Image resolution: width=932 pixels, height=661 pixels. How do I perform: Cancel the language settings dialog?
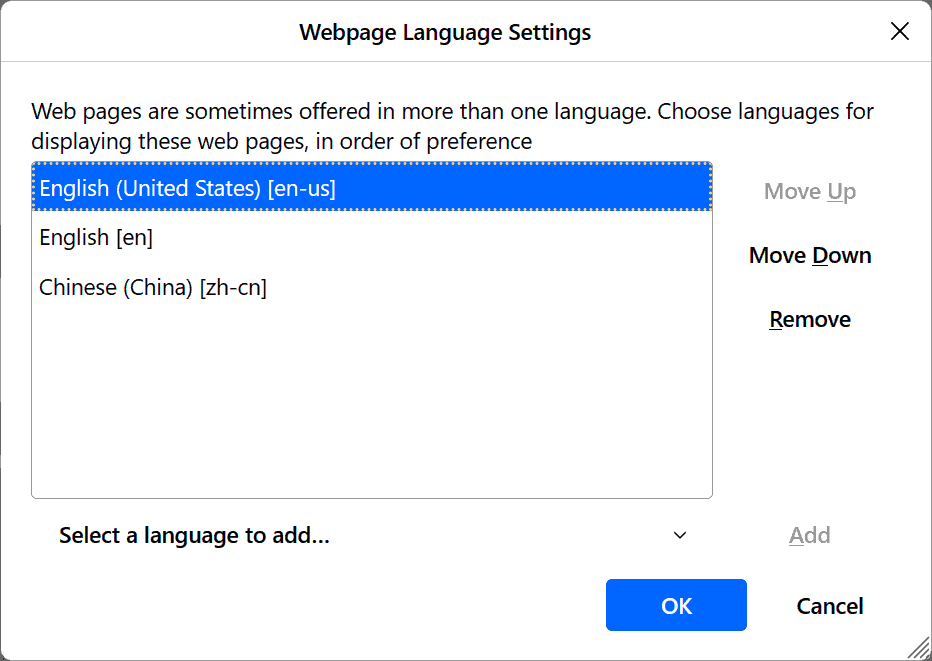click(830, 606)
